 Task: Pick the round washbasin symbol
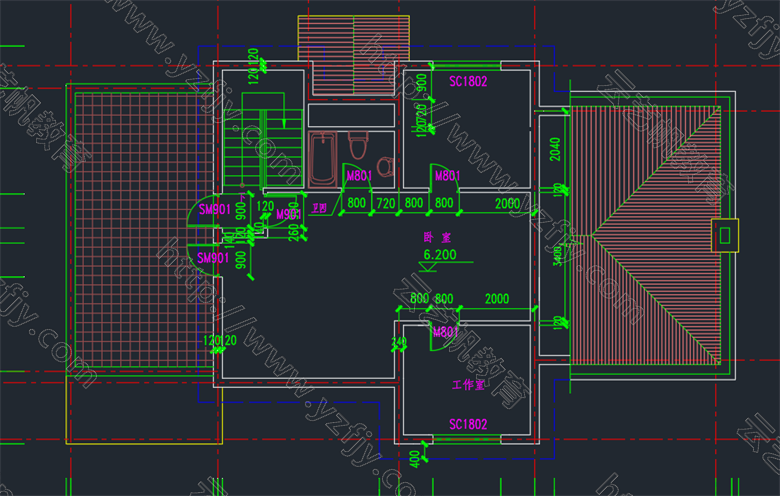click(x=386, y=165)
